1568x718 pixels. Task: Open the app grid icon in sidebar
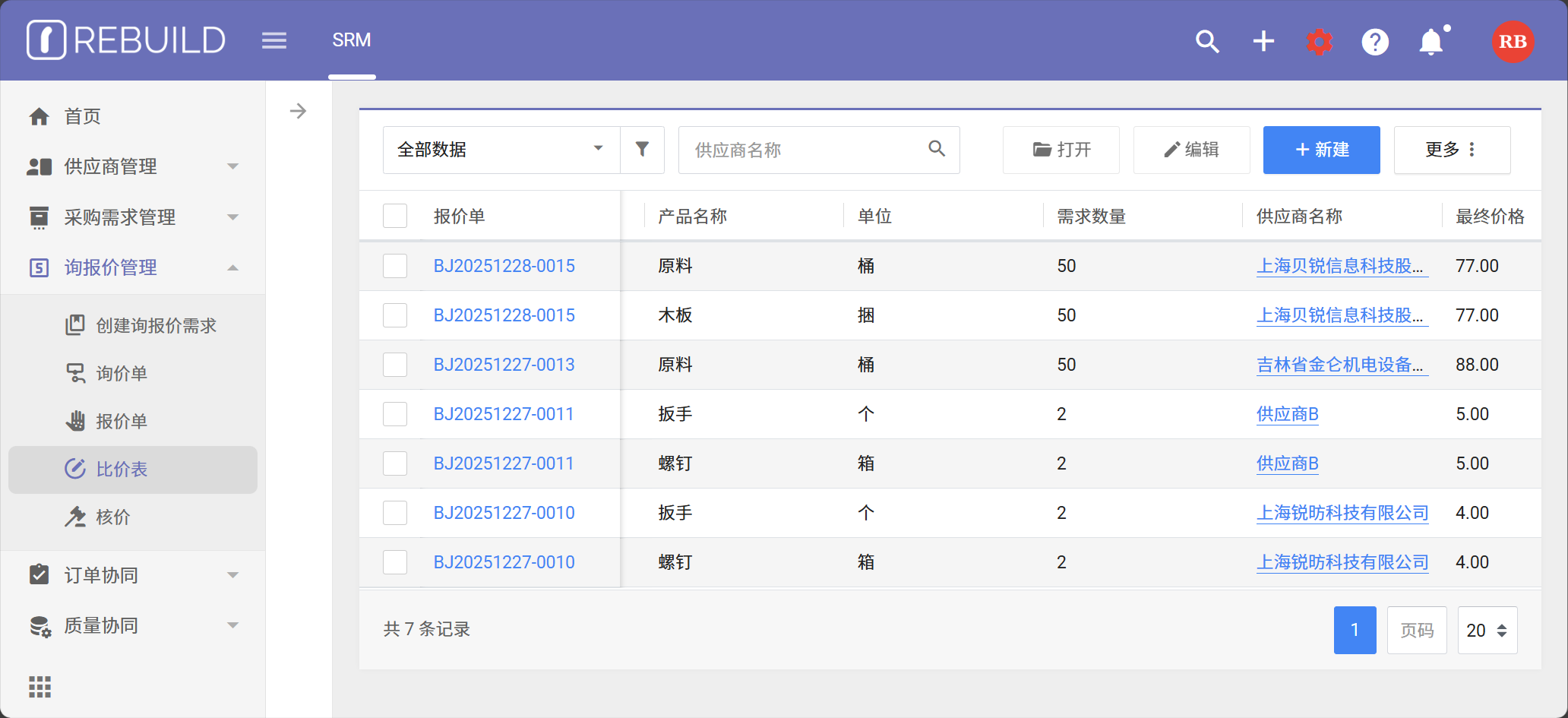click(40, 687)
